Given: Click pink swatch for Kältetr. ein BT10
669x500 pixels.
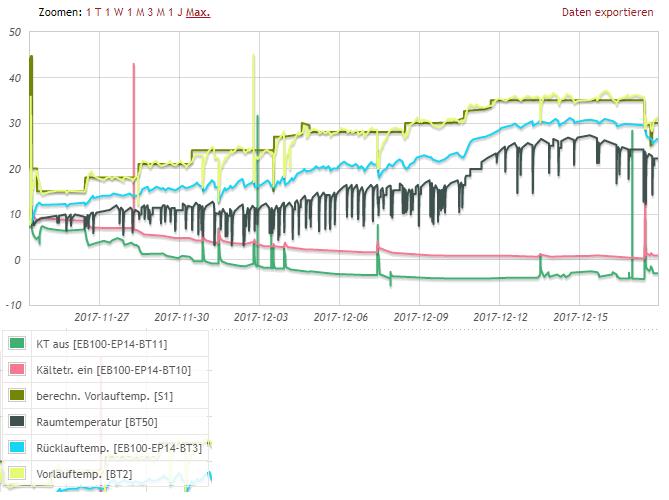Looking at the screenshot, I should (x=17, y=369).
